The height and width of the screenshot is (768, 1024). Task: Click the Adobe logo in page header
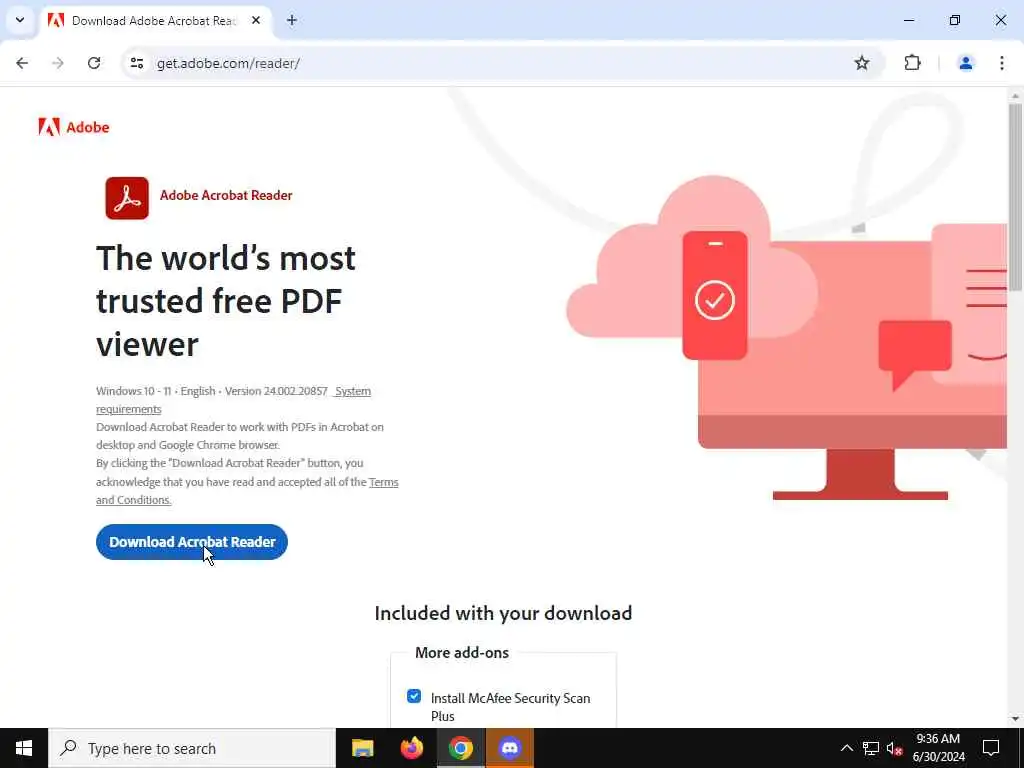[x=74, y=127]
